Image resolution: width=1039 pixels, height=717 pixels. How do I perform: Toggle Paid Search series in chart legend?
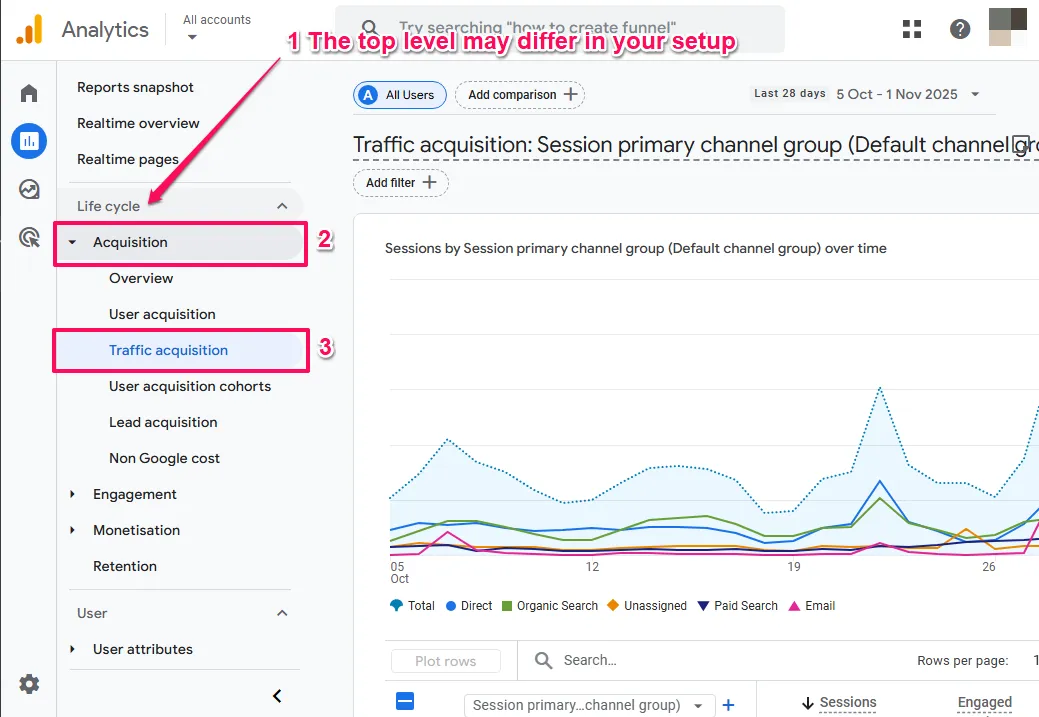737,606
